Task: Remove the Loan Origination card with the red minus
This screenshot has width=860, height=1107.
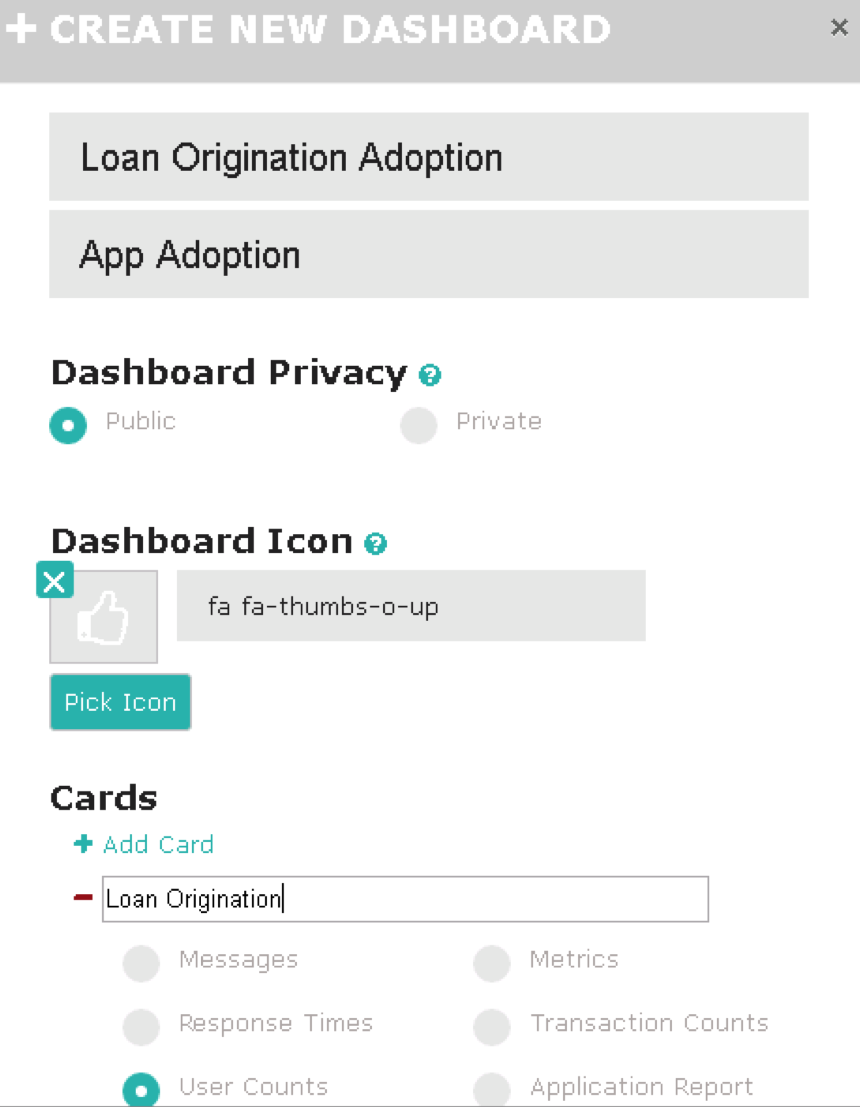Action: coord(83,897)
